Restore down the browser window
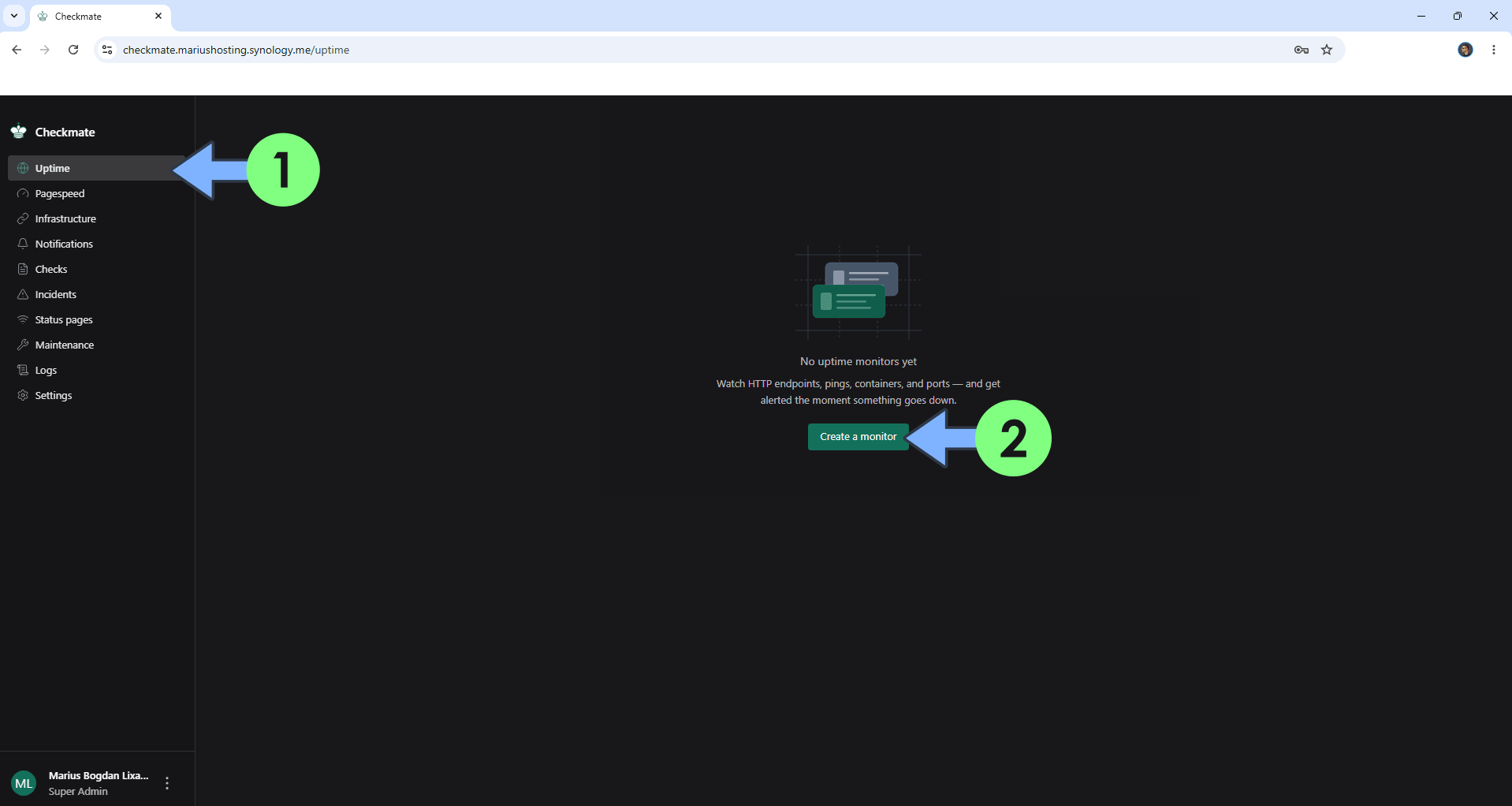The width and height of the screenshot is (1512, 806). 1458,16
